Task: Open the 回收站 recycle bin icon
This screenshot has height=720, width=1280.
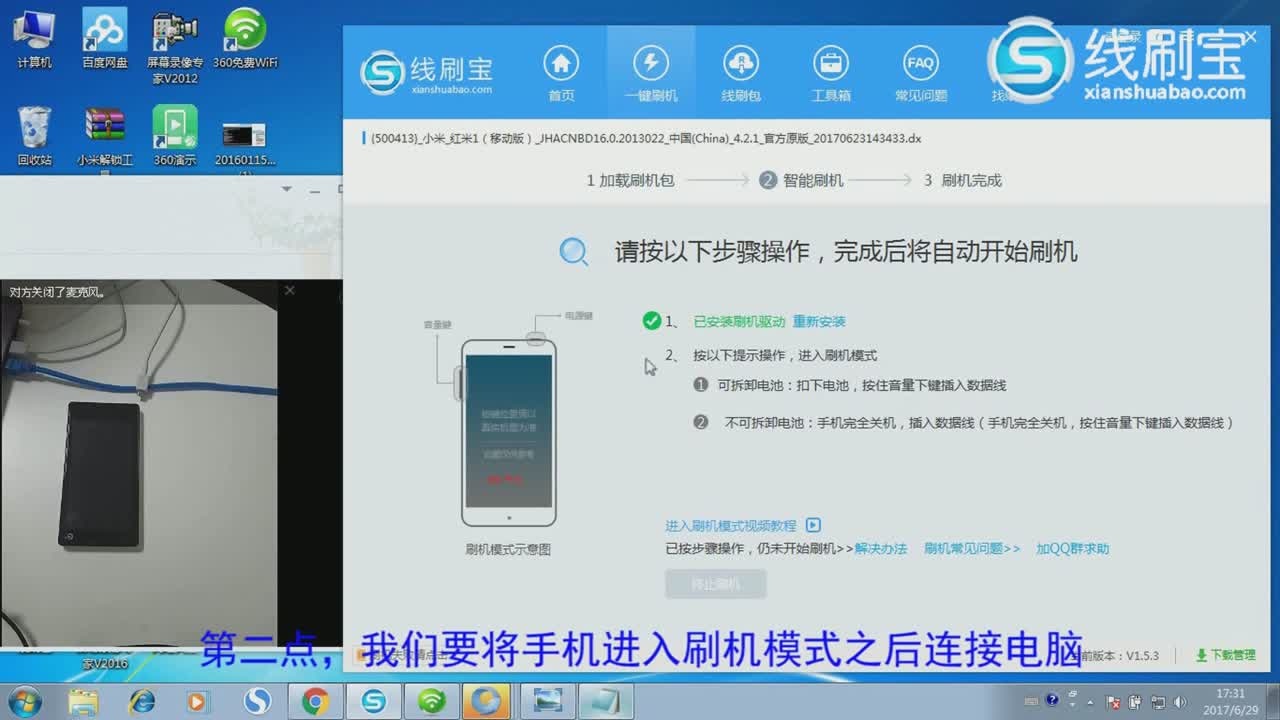Action: (35, 136)
